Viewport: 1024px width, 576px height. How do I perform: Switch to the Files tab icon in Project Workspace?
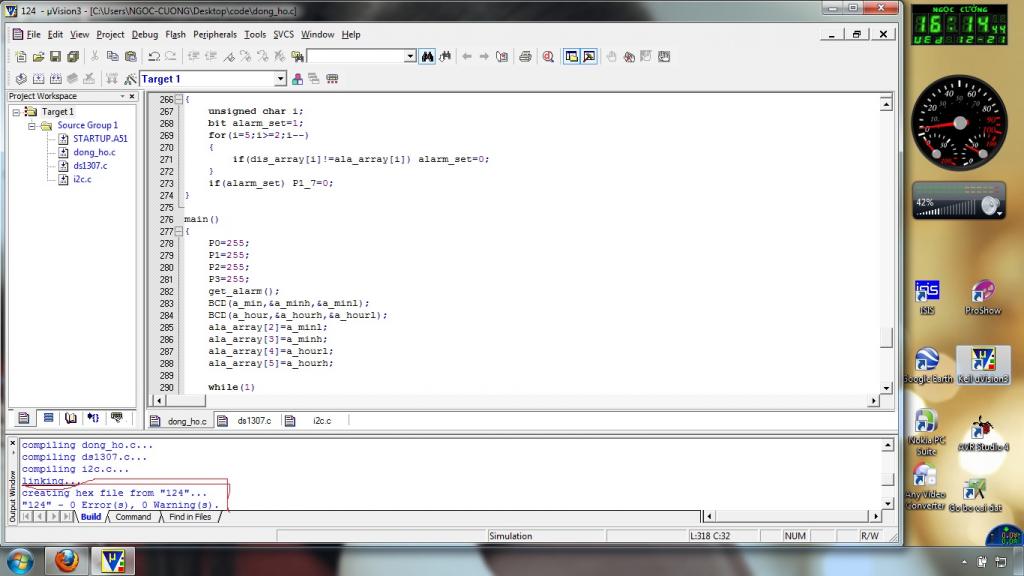[24, 418]
